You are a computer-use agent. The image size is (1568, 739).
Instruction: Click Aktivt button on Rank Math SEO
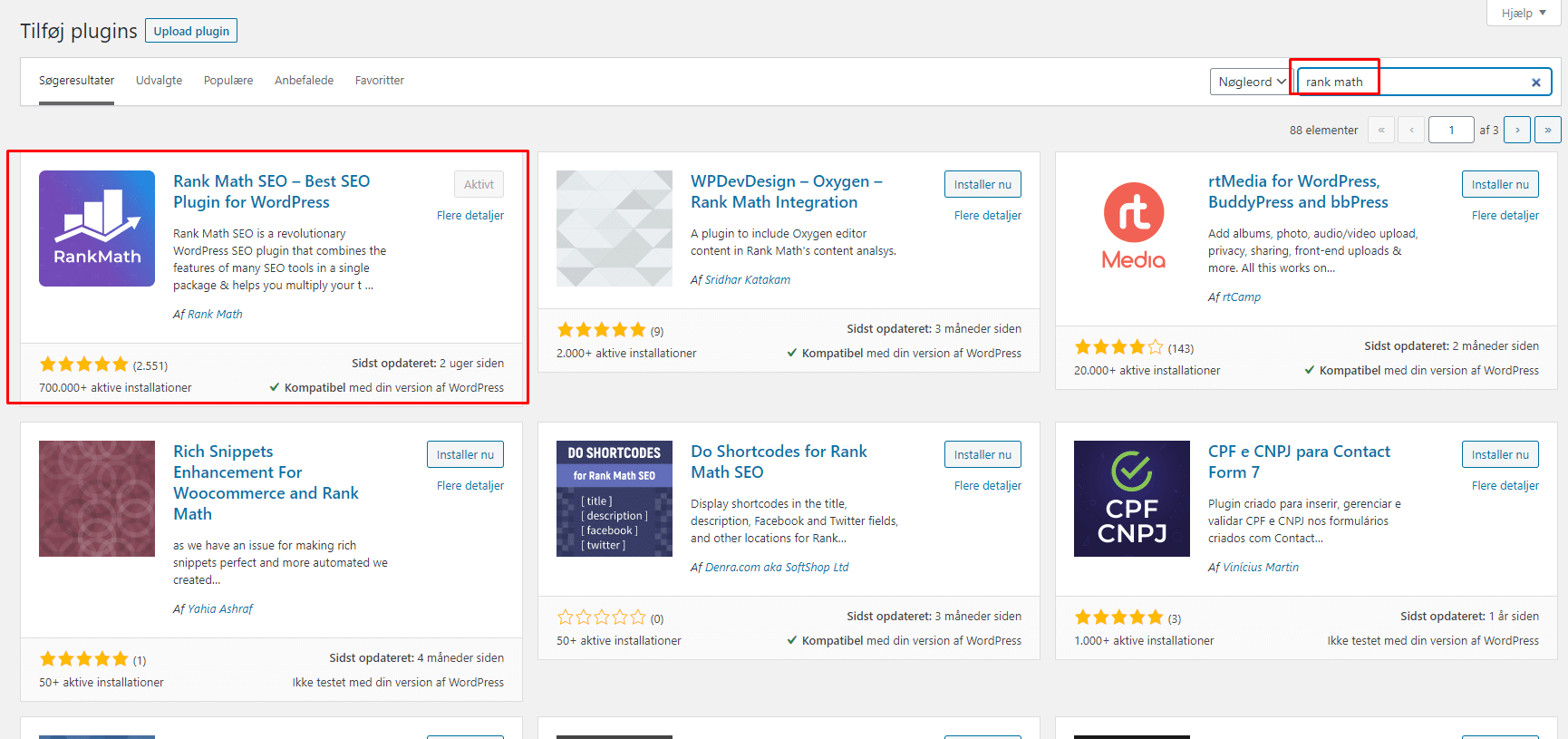click(x=479, y=184)
